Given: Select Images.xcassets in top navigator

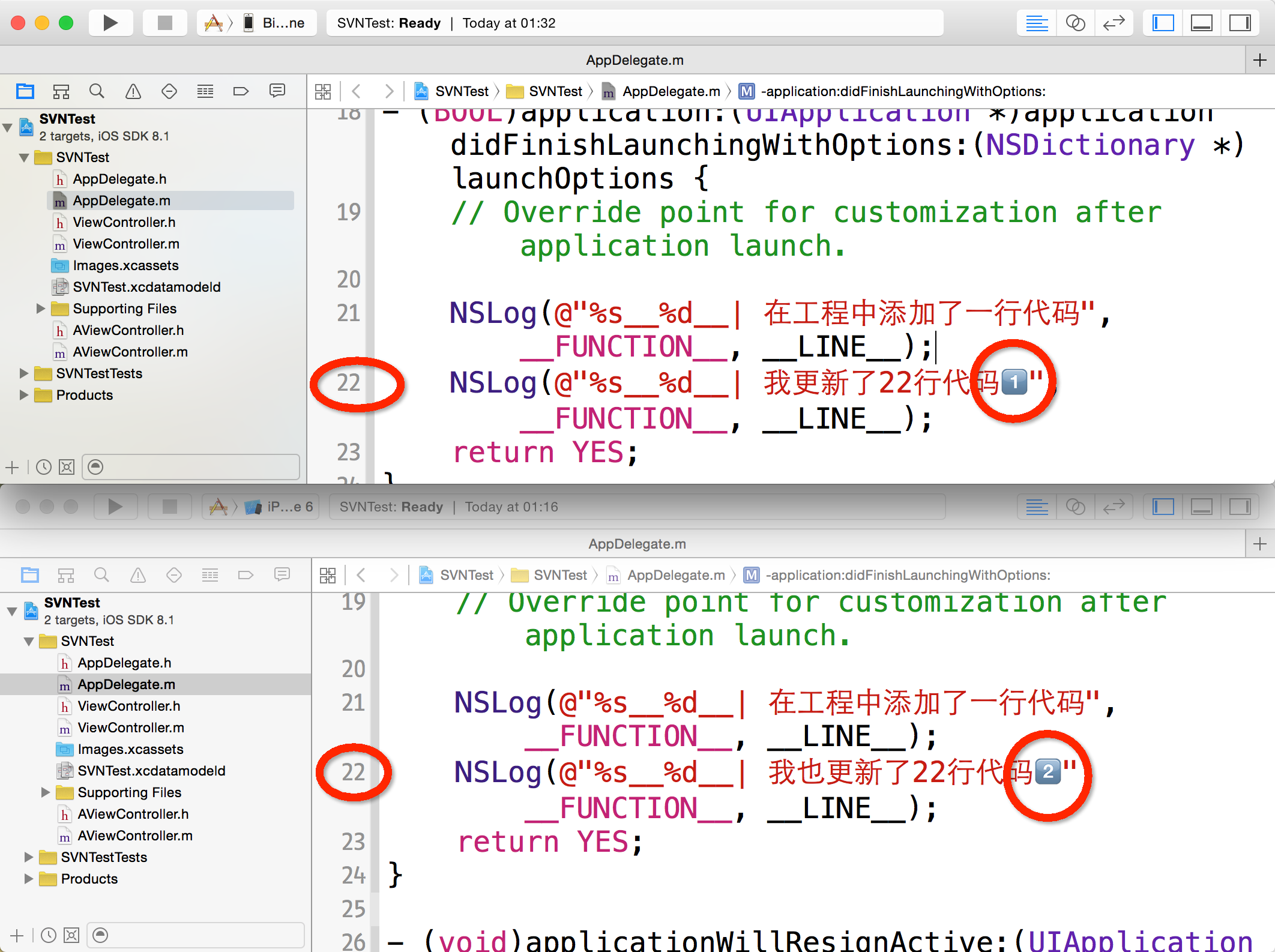Looking at the screenshot, I should tap(126, 265).
